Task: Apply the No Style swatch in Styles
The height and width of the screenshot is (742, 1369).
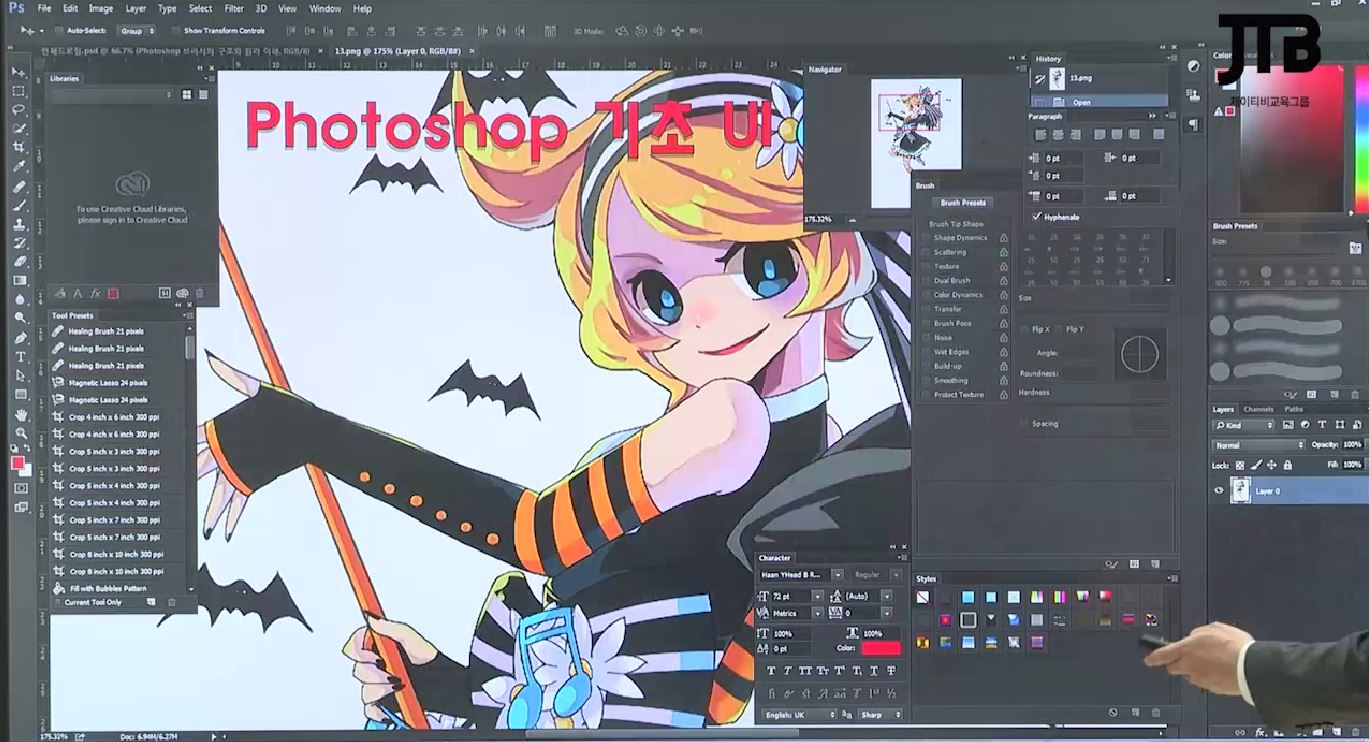Action: pyautogui.click(x=923, y=597)
